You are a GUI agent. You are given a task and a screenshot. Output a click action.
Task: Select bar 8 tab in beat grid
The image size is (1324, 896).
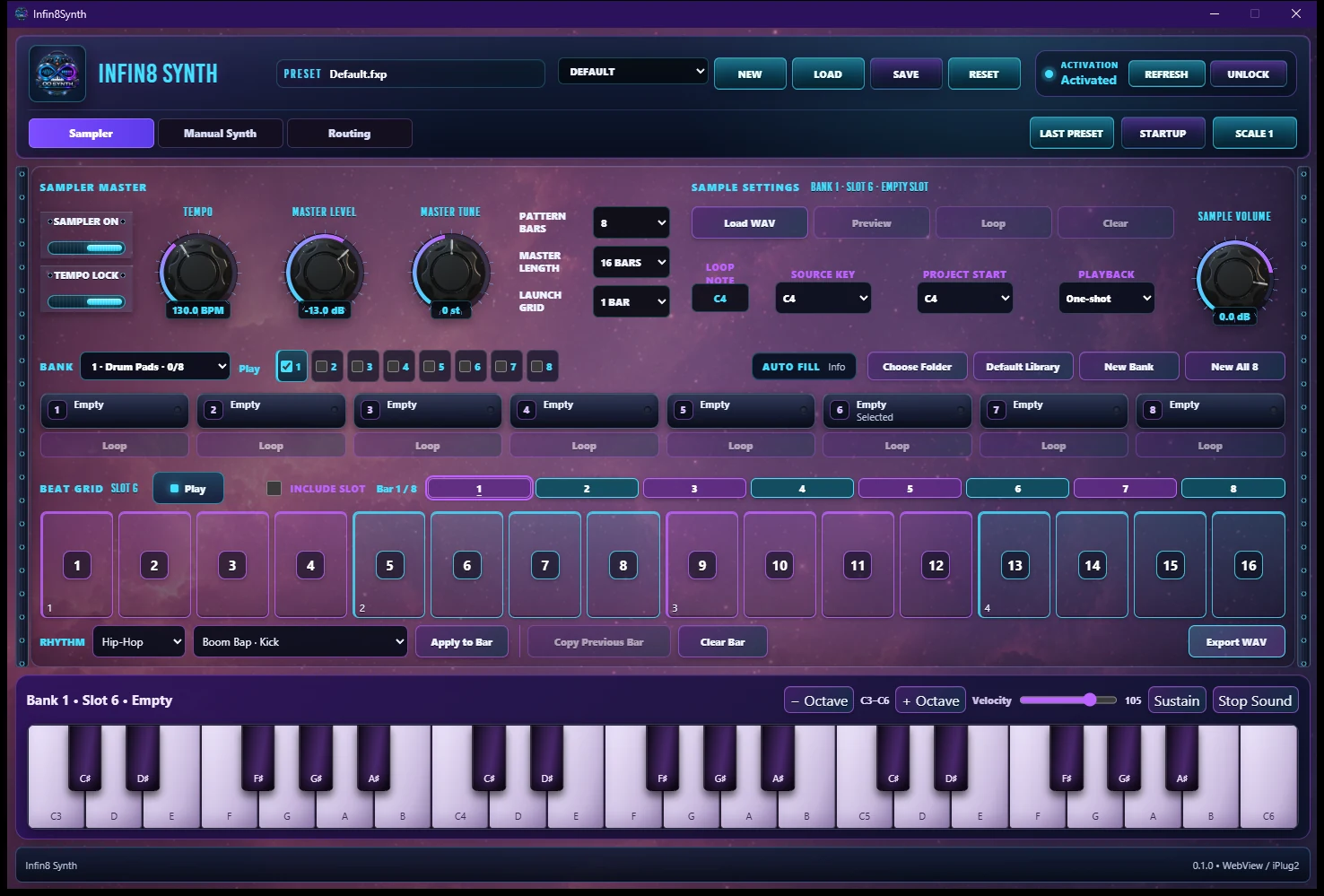click(1233, 488)
